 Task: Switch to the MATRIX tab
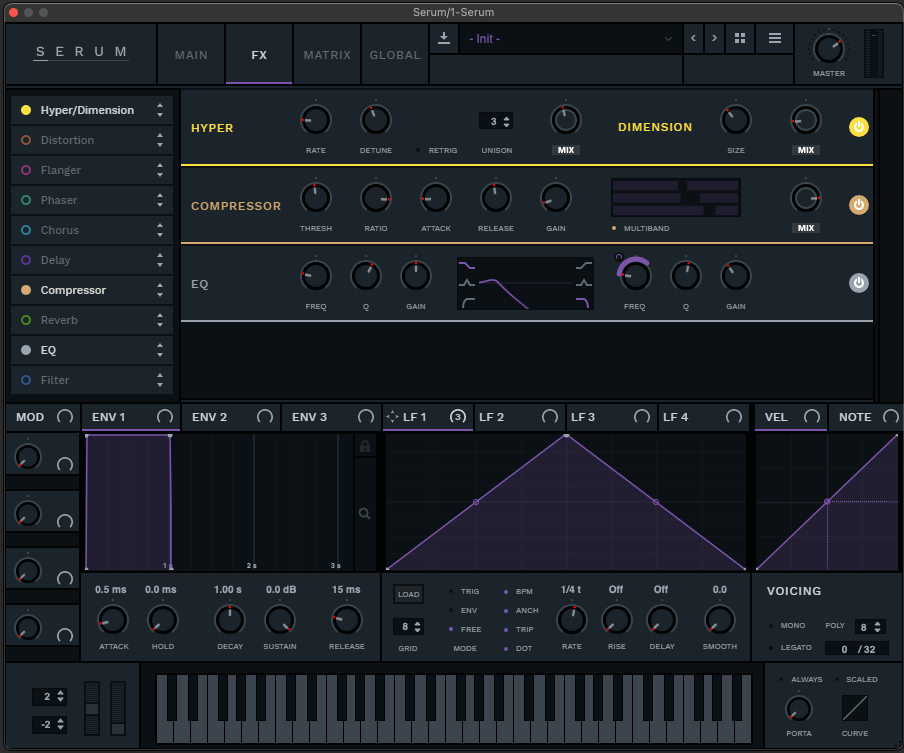[x=327, y=55]
